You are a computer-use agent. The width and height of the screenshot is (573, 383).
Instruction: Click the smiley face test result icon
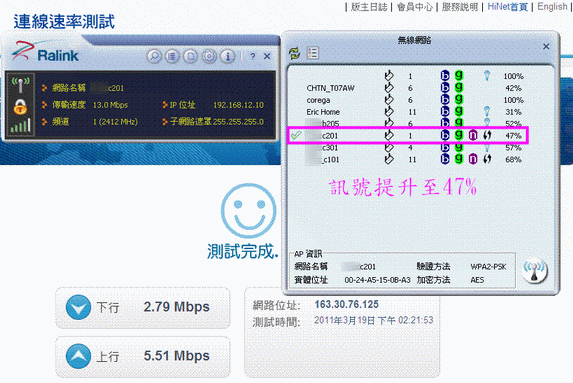pyautogui.click(x=248, y=211)
